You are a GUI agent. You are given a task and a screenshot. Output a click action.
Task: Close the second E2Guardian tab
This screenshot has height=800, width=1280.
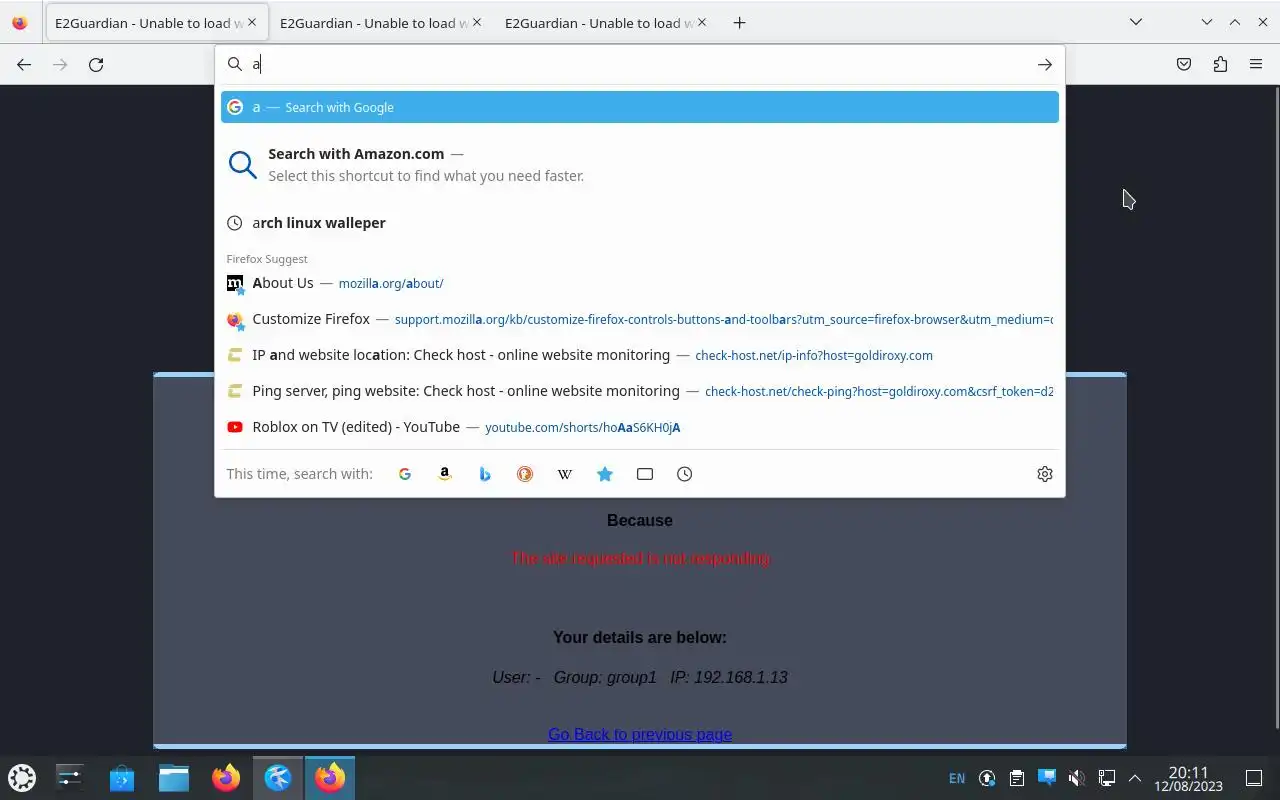[476, 22]
